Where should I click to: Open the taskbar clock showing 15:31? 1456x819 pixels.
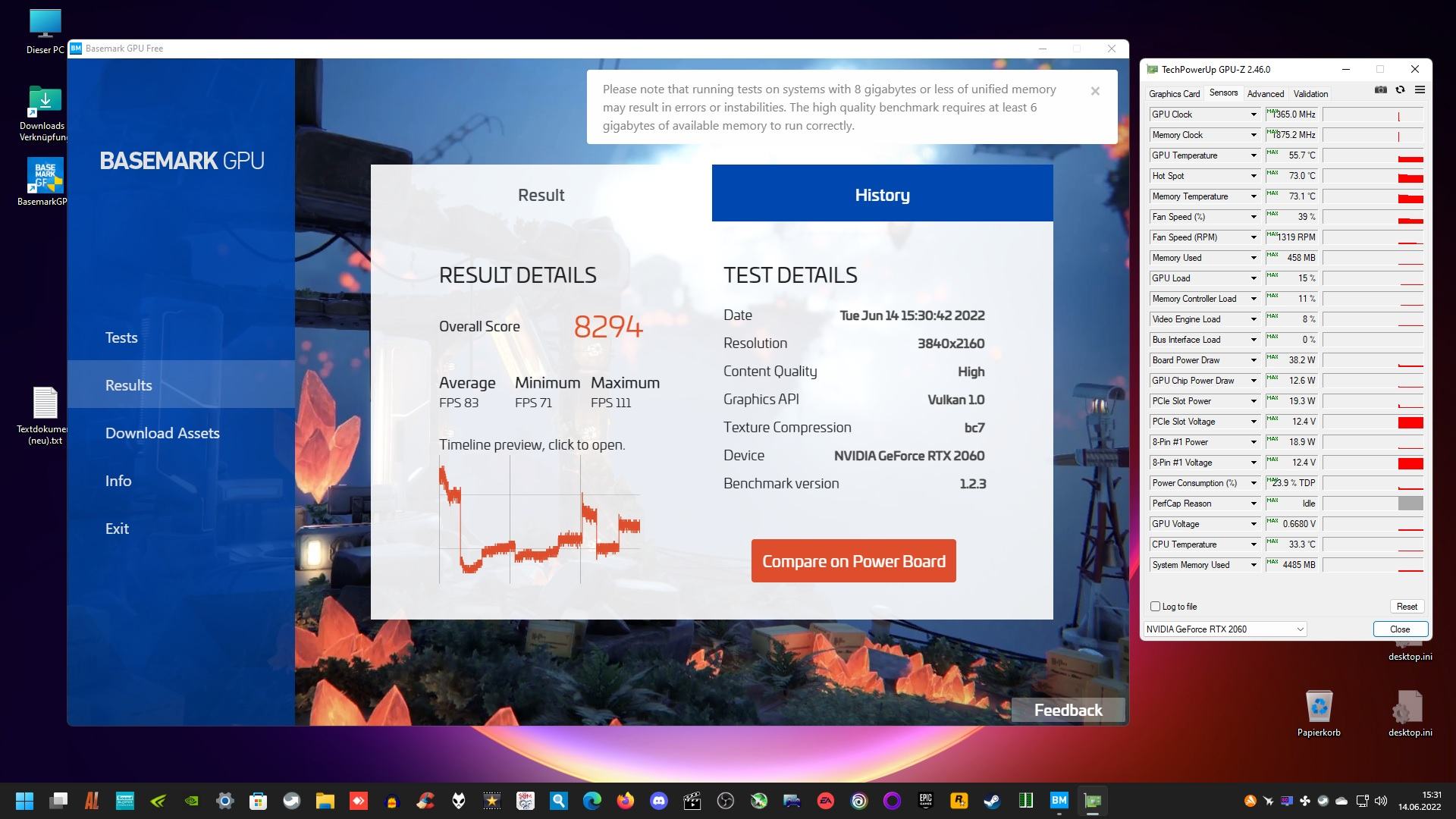[x=1420, y=801]
